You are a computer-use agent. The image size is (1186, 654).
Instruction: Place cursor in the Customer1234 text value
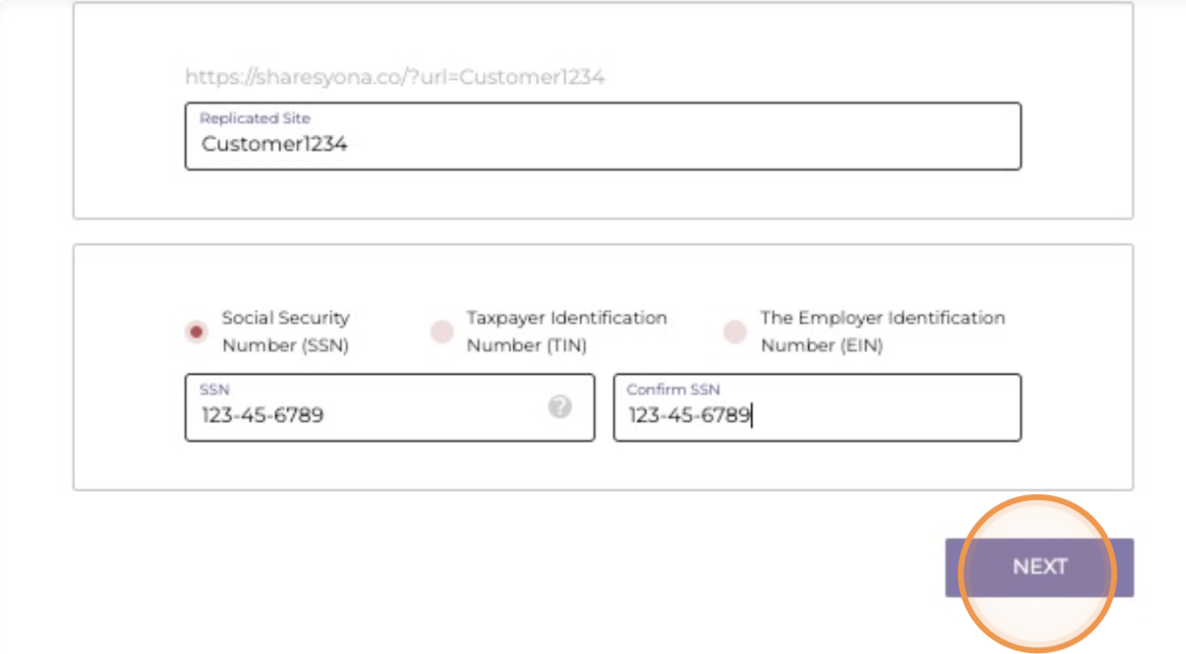coord(274,144)
